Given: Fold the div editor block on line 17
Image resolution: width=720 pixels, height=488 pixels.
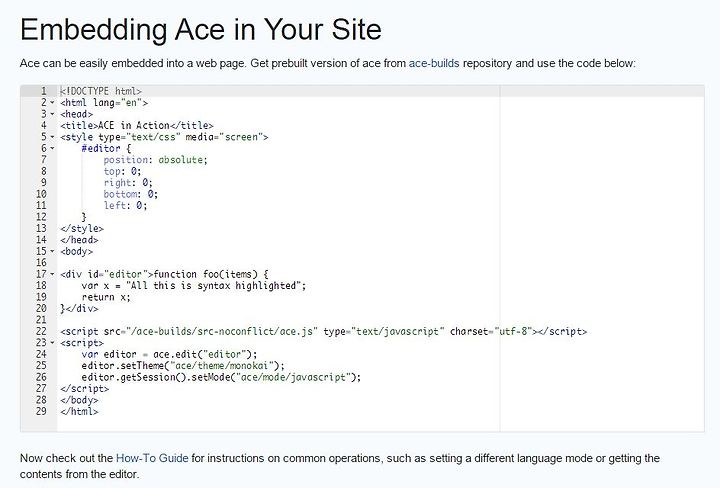Looking at the screenshot, I should click(52, 275).
